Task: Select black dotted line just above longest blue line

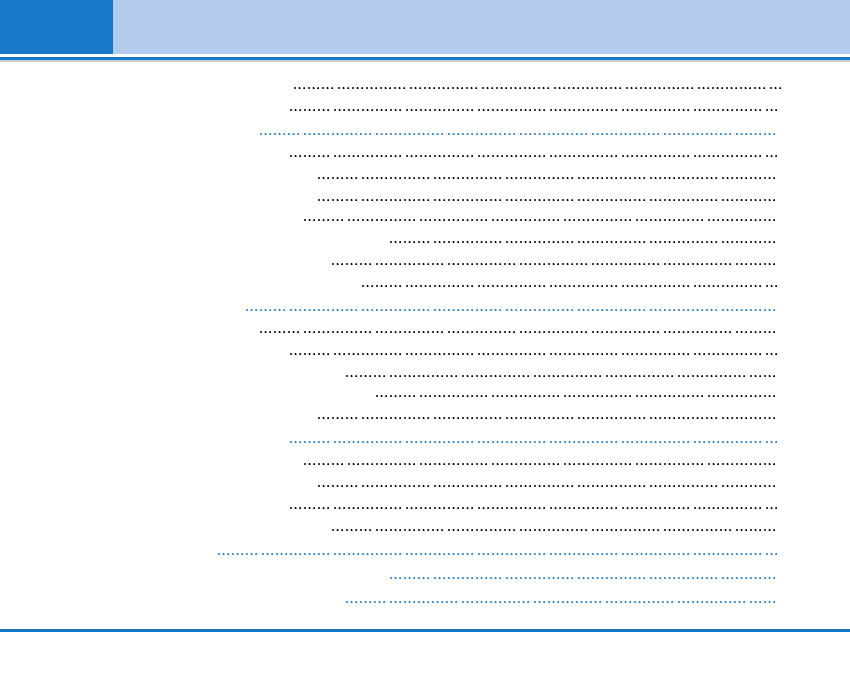Action: [553, 529]
